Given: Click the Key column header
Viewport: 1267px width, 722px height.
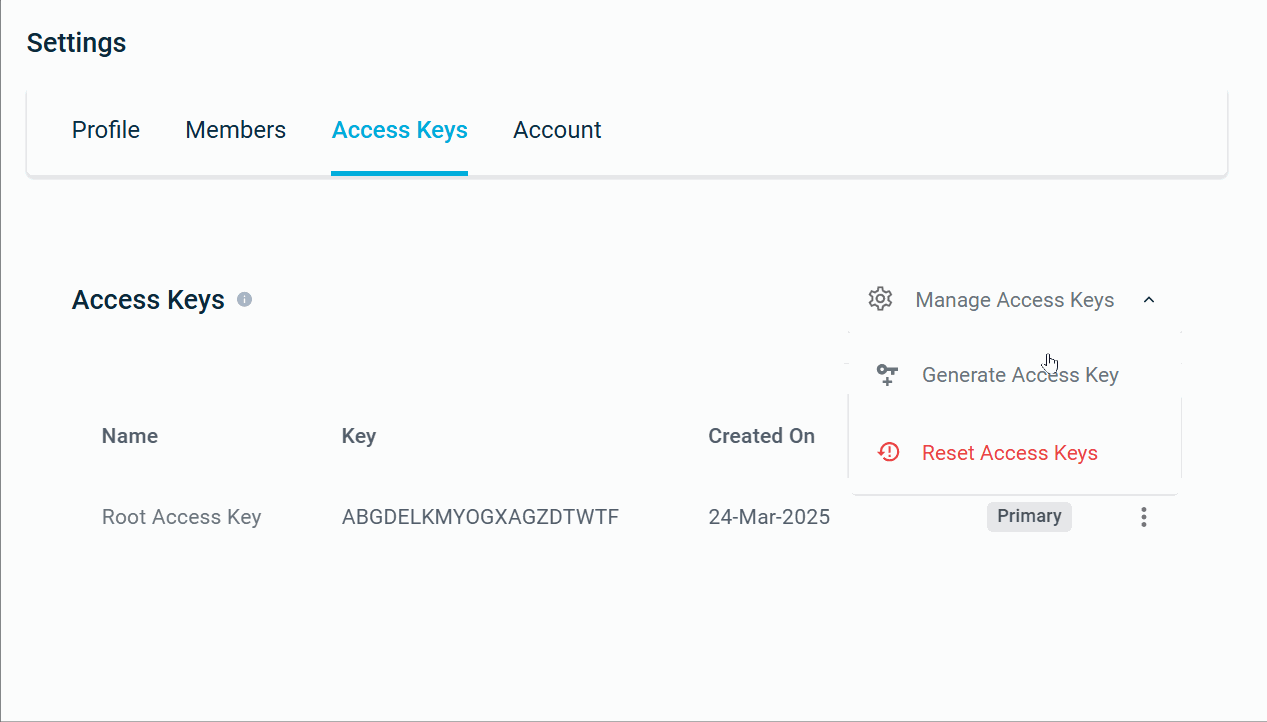Looking at the screenshot, I should click(359, 436).
